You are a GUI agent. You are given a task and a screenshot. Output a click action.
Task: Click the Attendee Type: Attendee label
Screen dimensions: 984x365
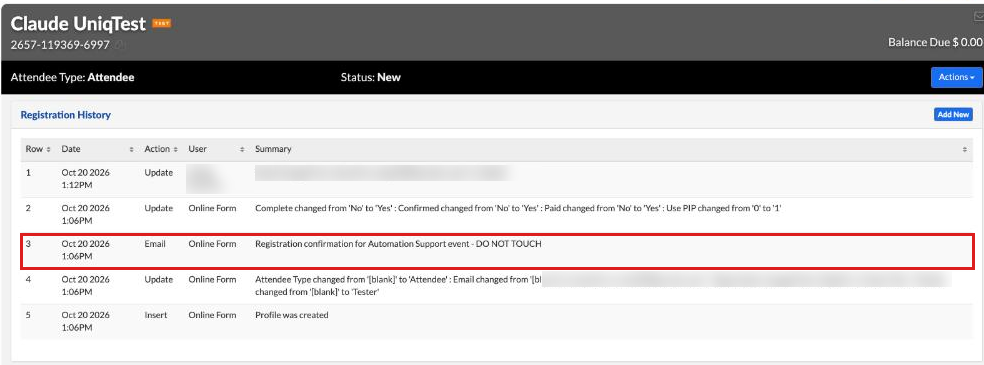tap(73, 78)
